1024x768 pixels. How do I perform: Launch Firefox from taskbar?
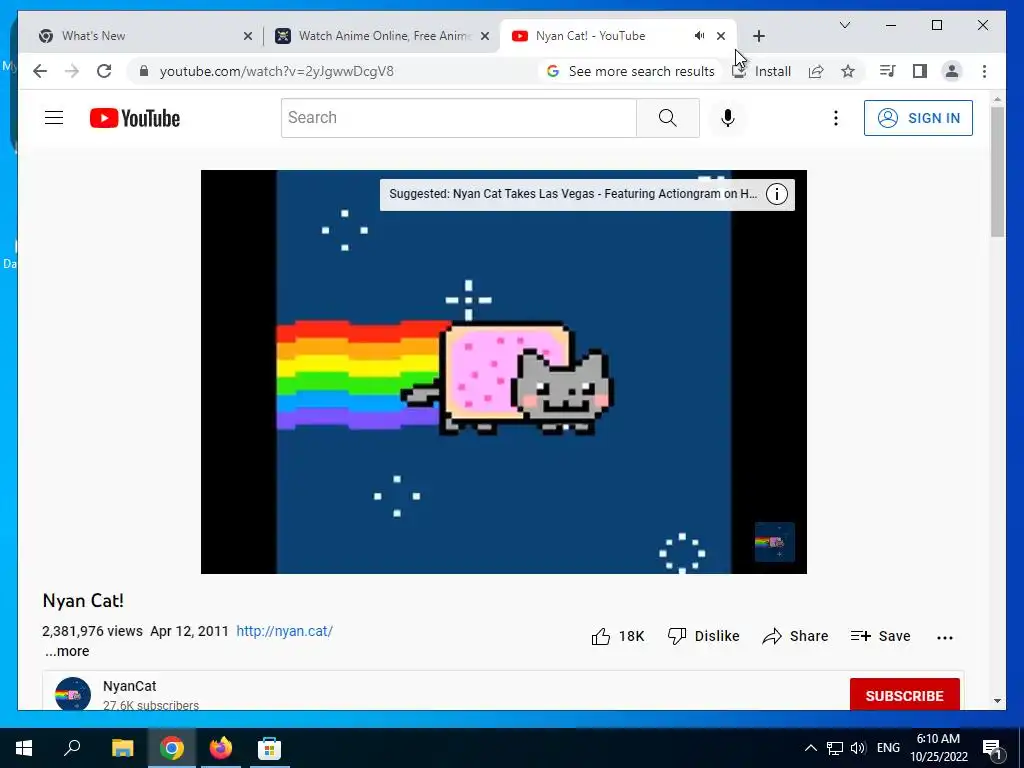click(220, 748)
